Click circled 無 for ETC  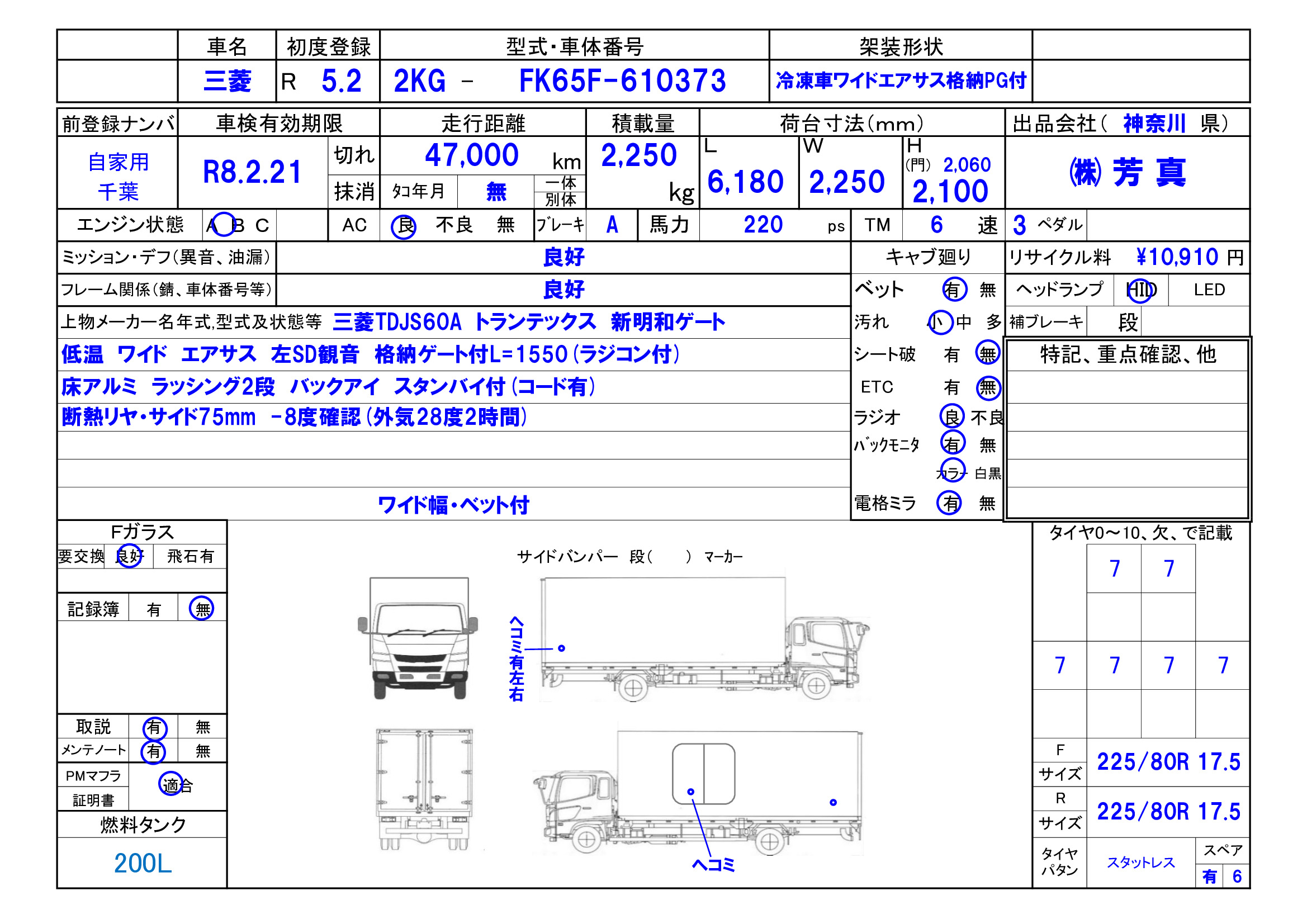click(x=988, y=388)
